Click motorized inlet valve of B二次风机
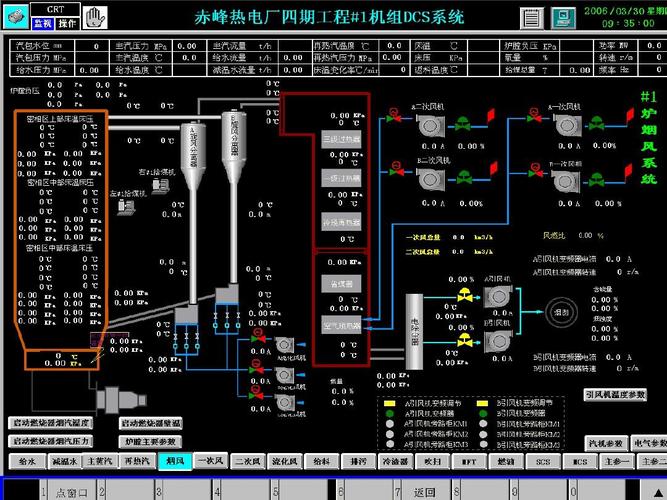Screen dimensions: 667x500 [396, 169]
